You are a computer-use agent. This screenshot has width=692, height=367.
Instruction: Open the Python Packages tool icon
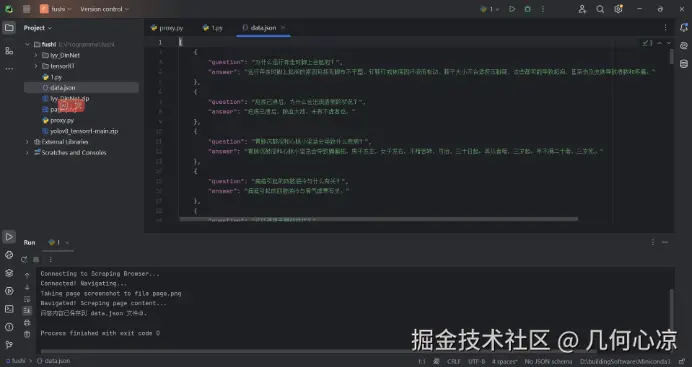(9, 255)
